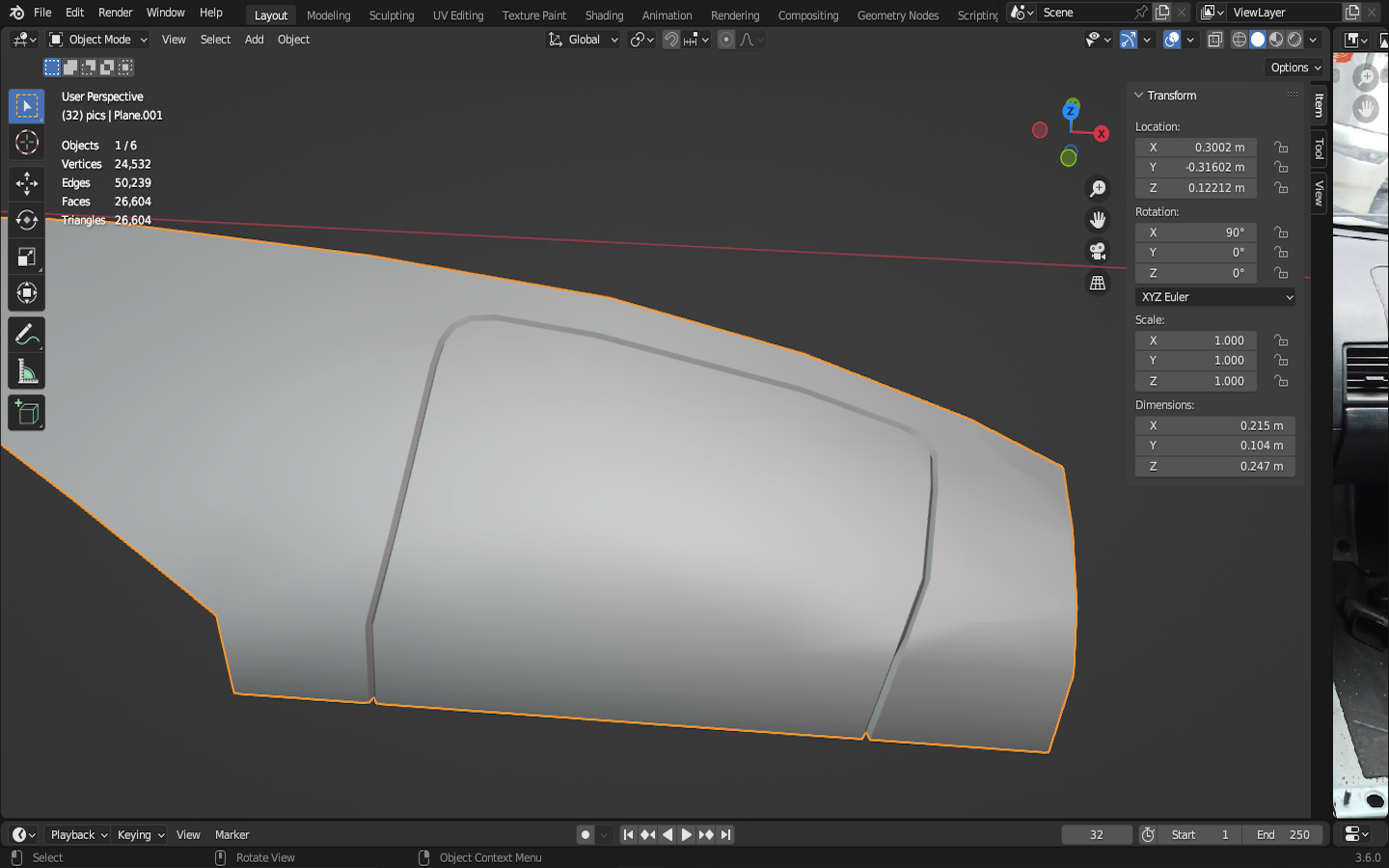Pin the scene to the workspace
This screenshot has height=868, width=1389.
click(1141, 13)
